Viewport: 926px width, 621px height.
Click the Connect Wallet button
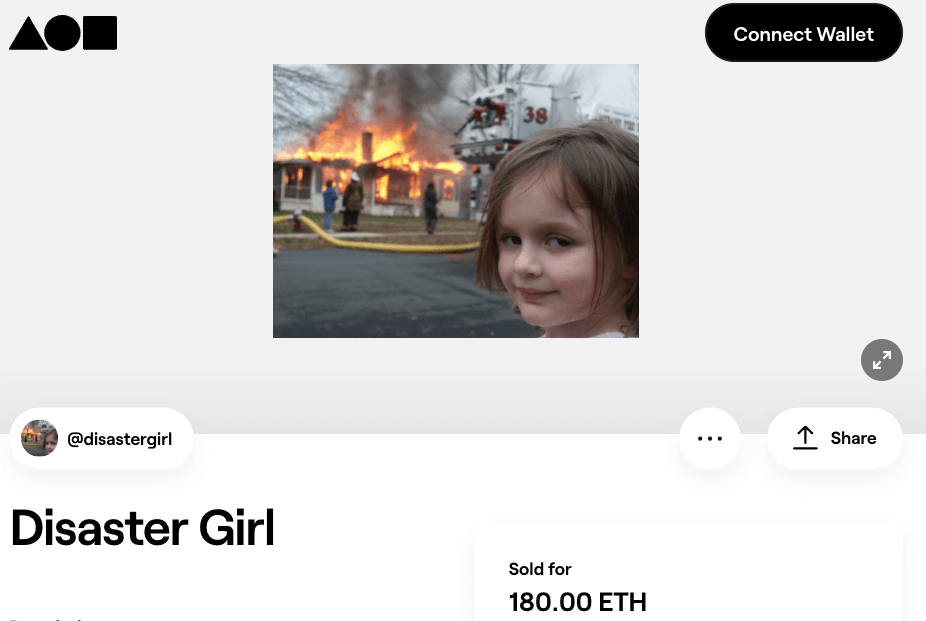tap(803, 33)
